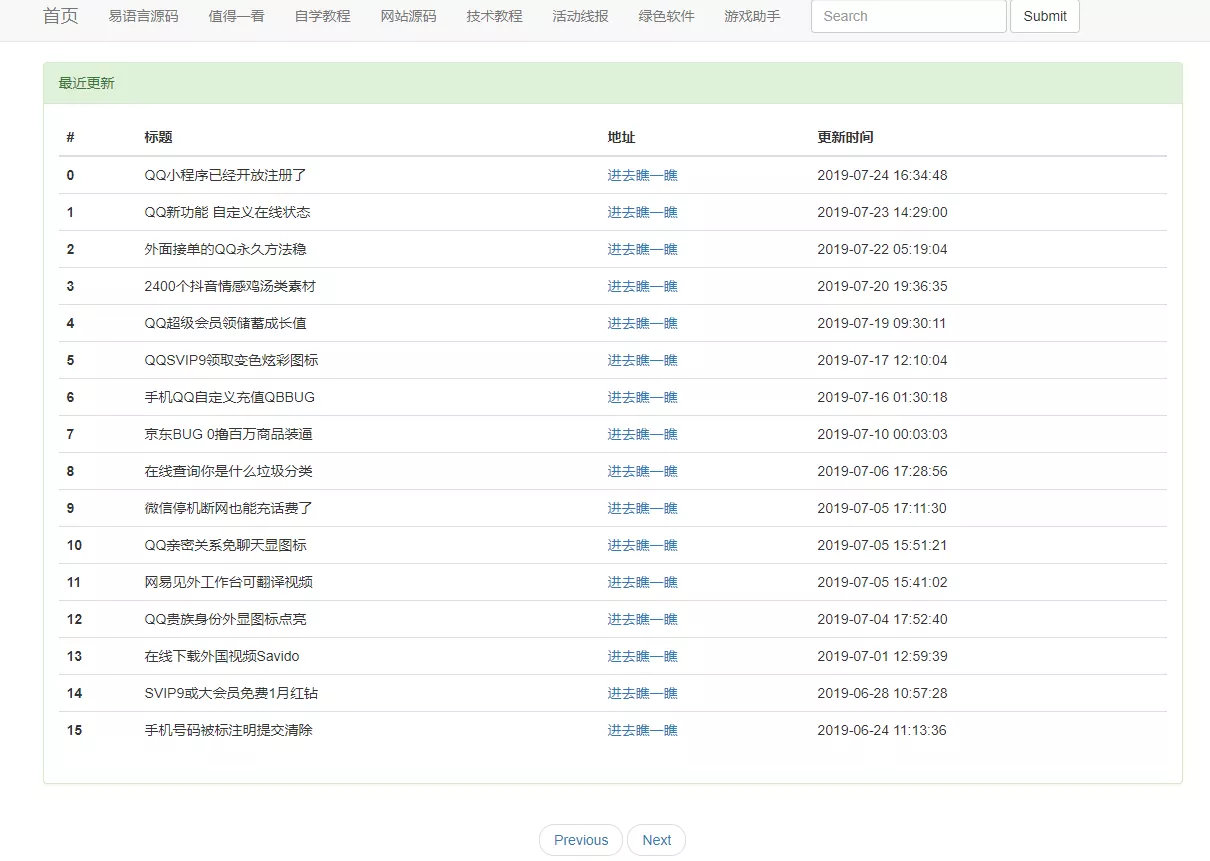
Task: Click row number 15 cell
Action: click(x=75, y=730)
